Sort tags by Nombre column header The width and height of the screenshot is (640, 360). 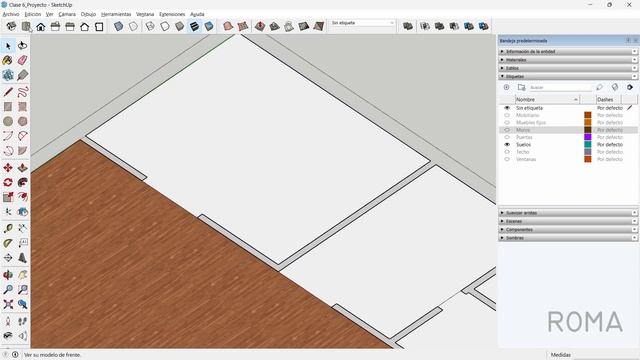click(547, 100)
